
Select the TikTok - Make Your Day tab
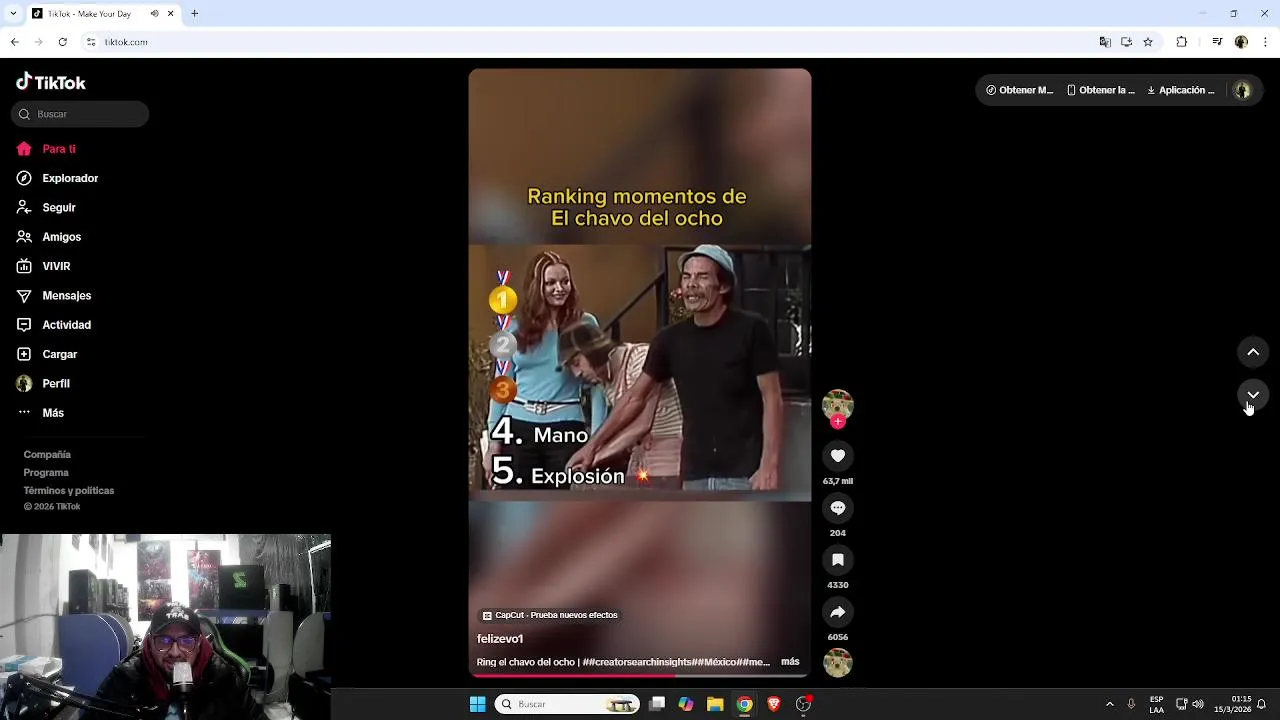point(102,14)
